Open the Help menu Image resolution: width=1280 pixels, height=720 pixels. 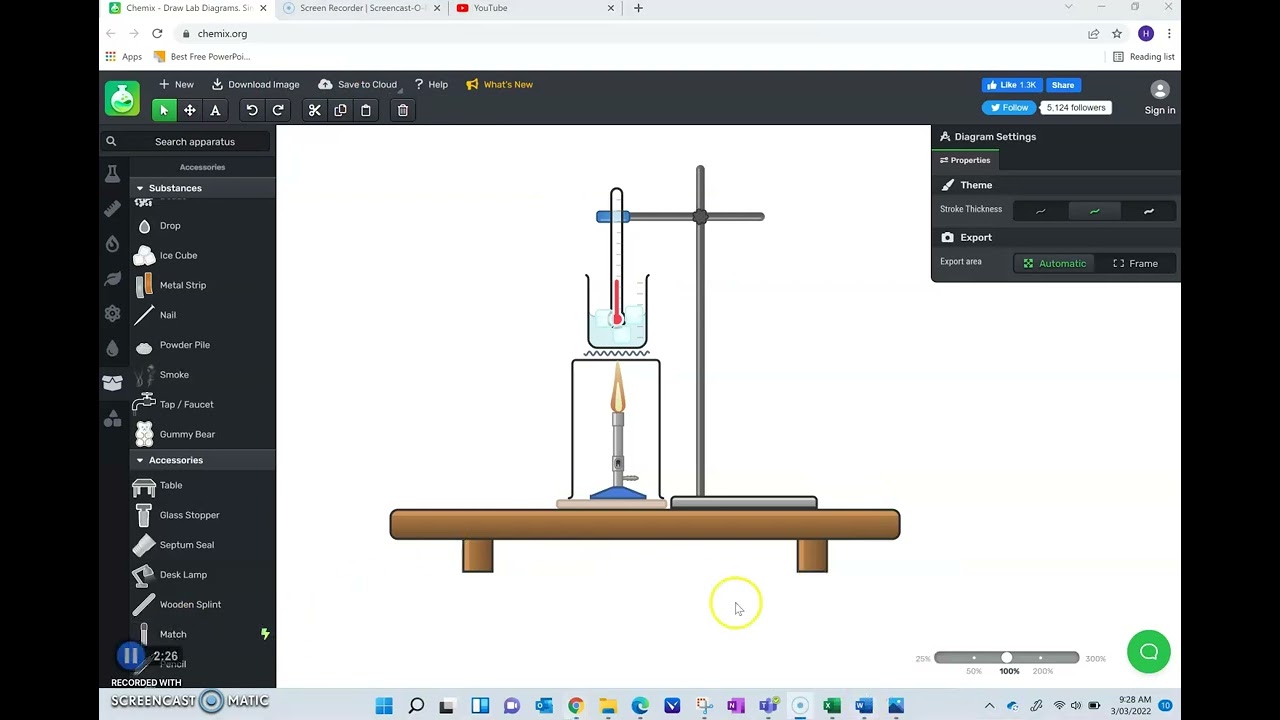(431, 84)
